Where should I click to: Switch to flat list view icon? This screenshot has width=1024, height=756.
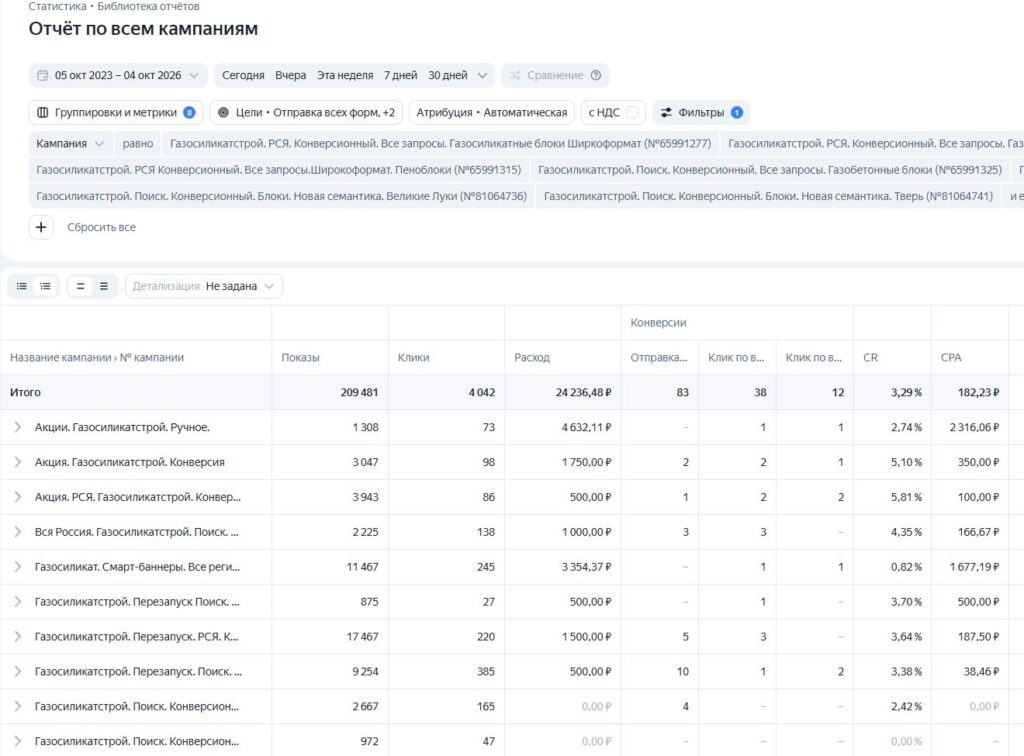tap(22, 286)
